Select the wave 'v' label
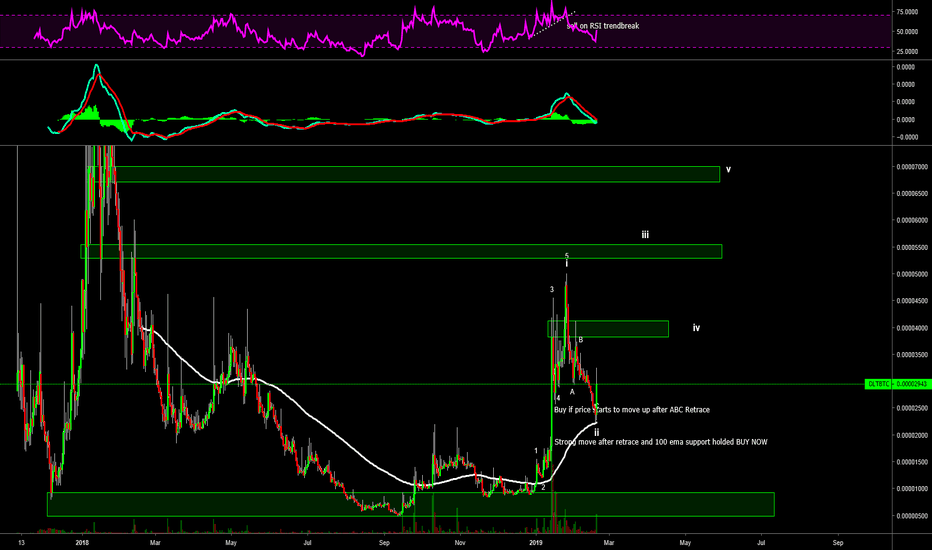The height and width of the screenshot is (550, 932). 728,169
